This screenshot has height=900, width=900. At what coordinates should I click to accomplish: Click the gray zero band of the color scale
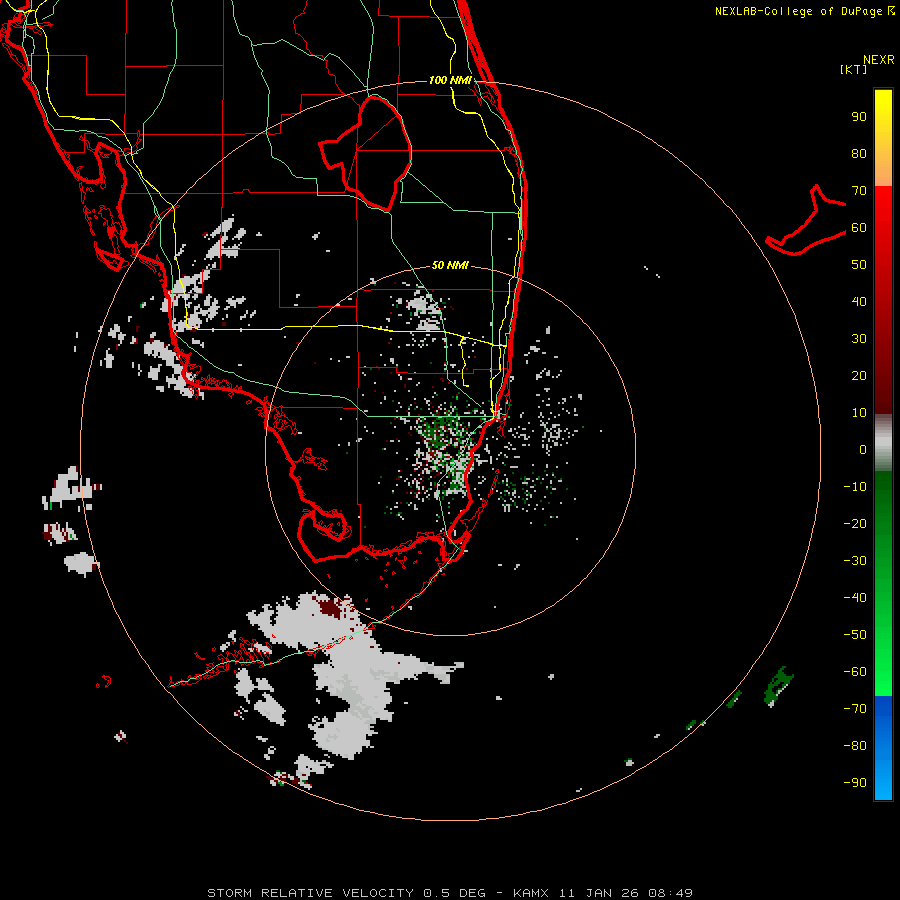click(x=883, y=443)
